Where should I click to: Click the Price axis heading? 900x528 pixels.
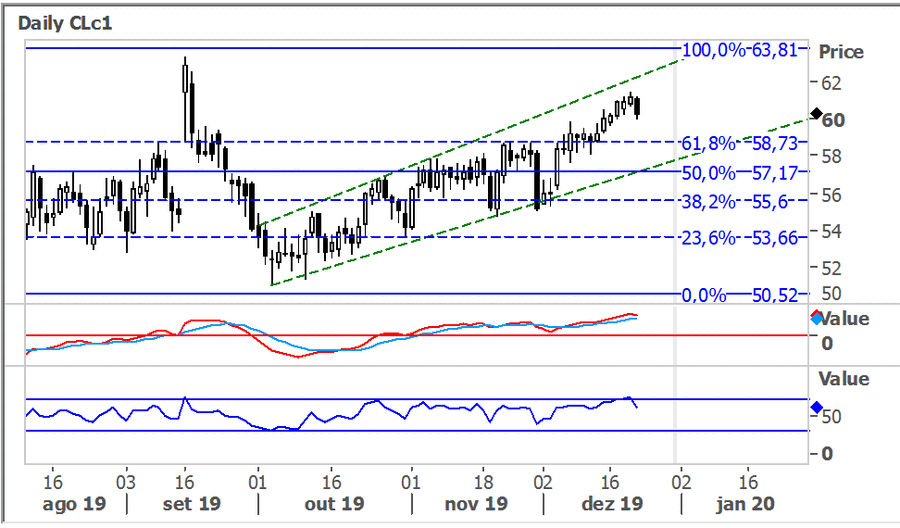(841, 52)
